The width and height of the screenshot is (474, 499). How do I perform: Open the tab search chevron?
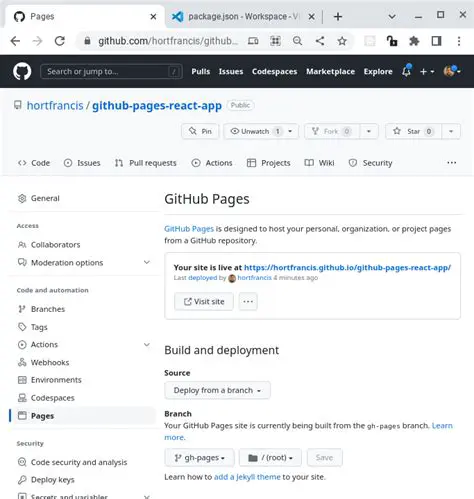[392, 16]
